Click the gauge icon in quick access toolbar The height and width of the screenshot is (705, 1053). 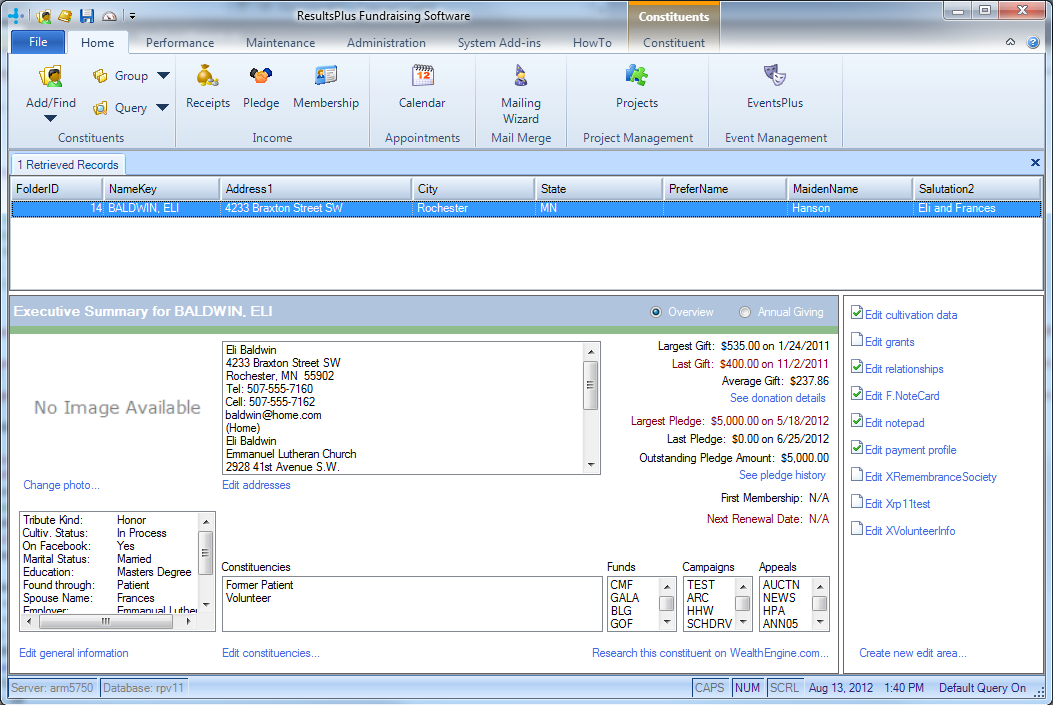(x=109, y=15)
